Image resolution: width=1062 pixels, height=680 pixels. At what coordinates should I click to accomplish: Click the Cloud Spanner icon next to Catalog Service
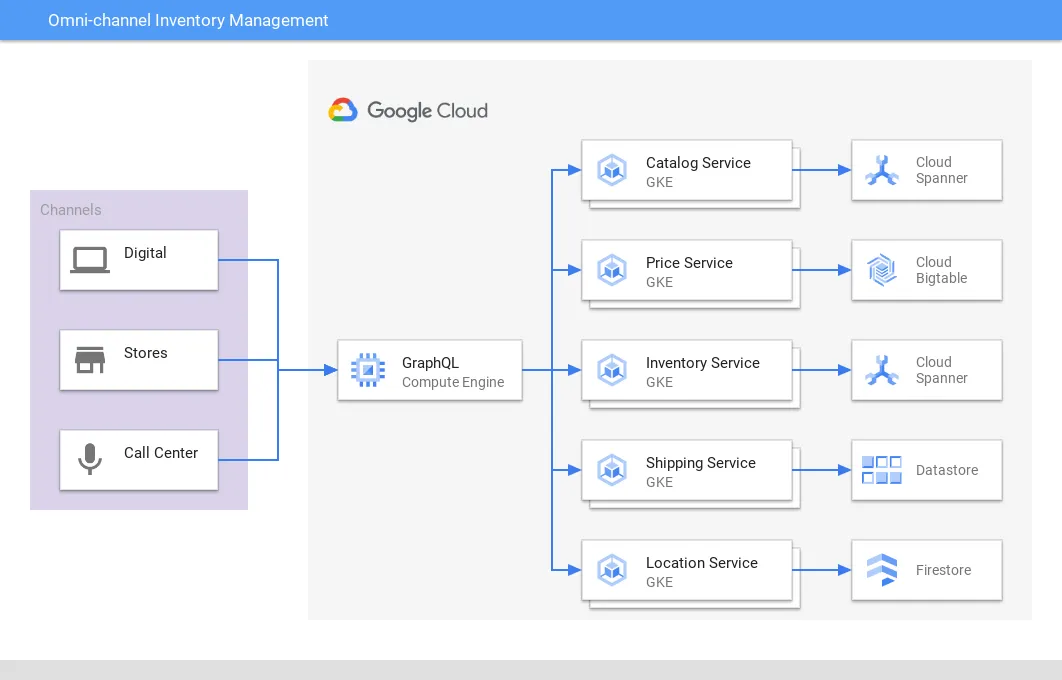point(882,170)
